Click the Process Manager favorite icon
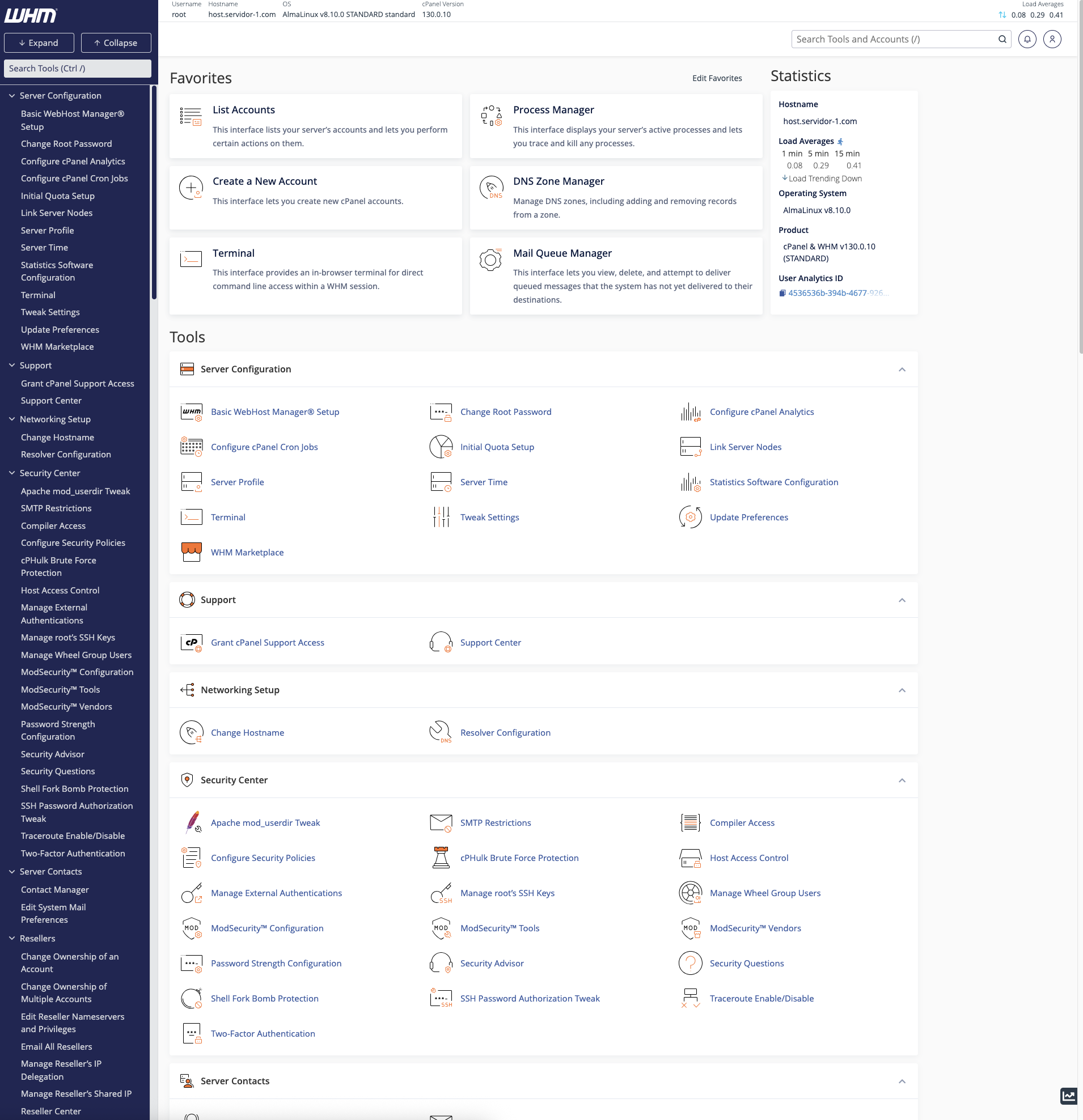The image size is (1083, 1120). coord(491,116)
